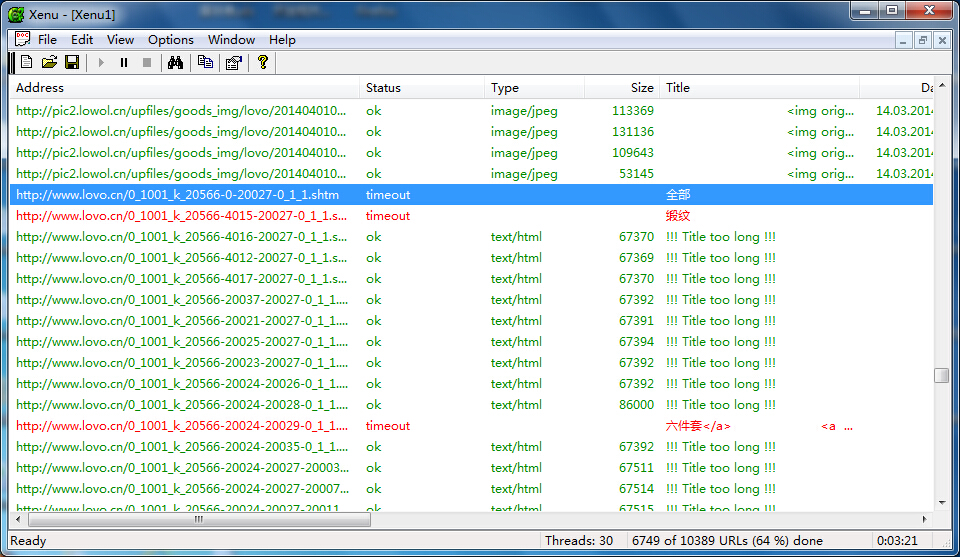Select the red 20566-4015-20027 timeout URL
The height and width of the screenshot is (557, 960).
[x=181, y=215]
